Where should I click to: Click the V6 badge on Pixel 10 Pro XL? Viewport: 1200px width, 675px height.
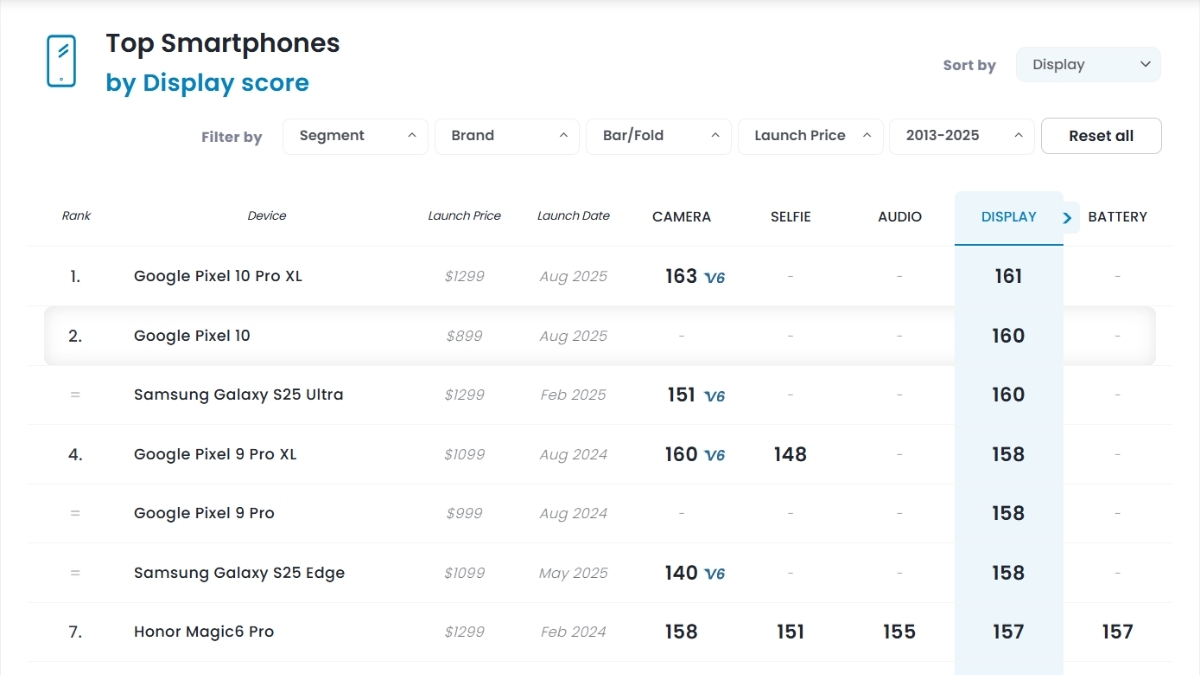(714, 278)
